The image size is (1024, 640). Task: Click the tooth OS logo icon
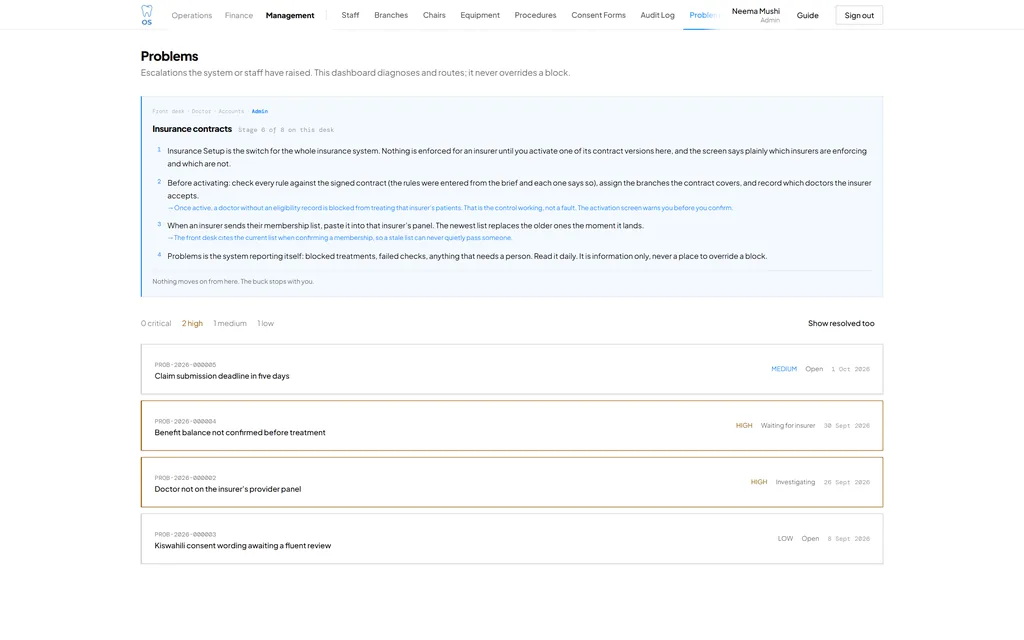(147, 14)
